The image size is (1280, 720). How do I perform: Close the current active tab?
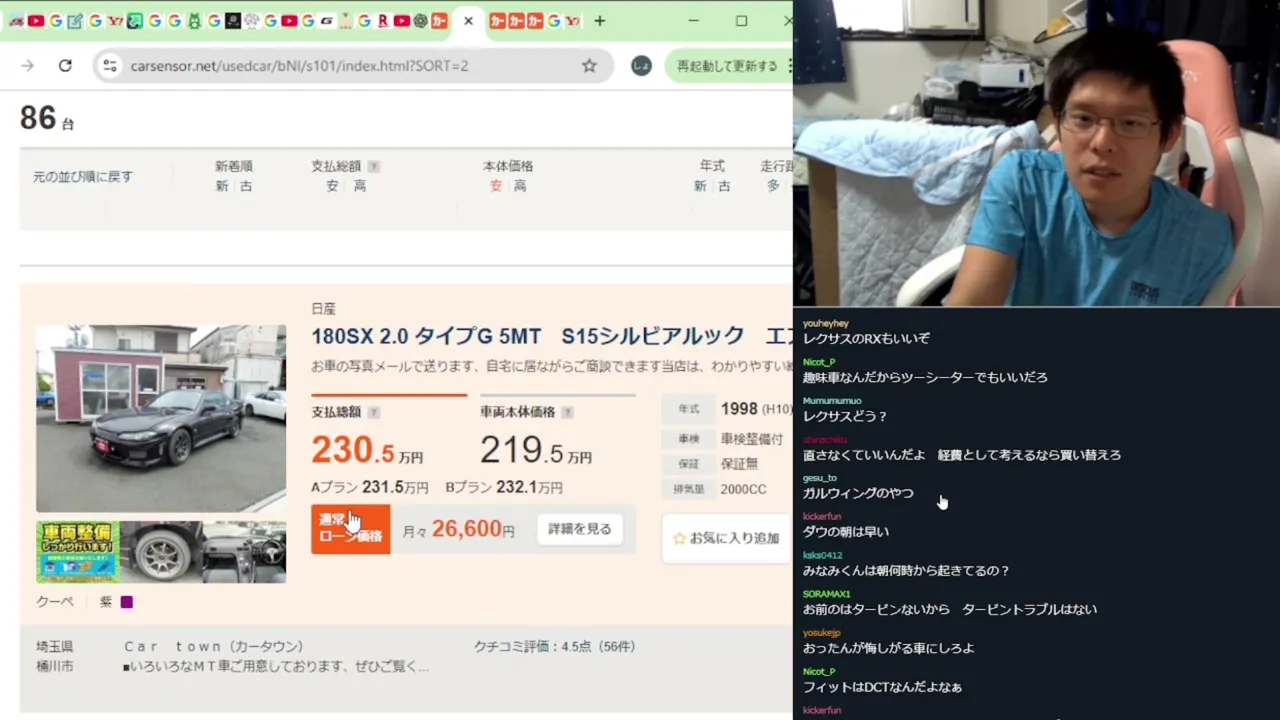click(468, 21)
